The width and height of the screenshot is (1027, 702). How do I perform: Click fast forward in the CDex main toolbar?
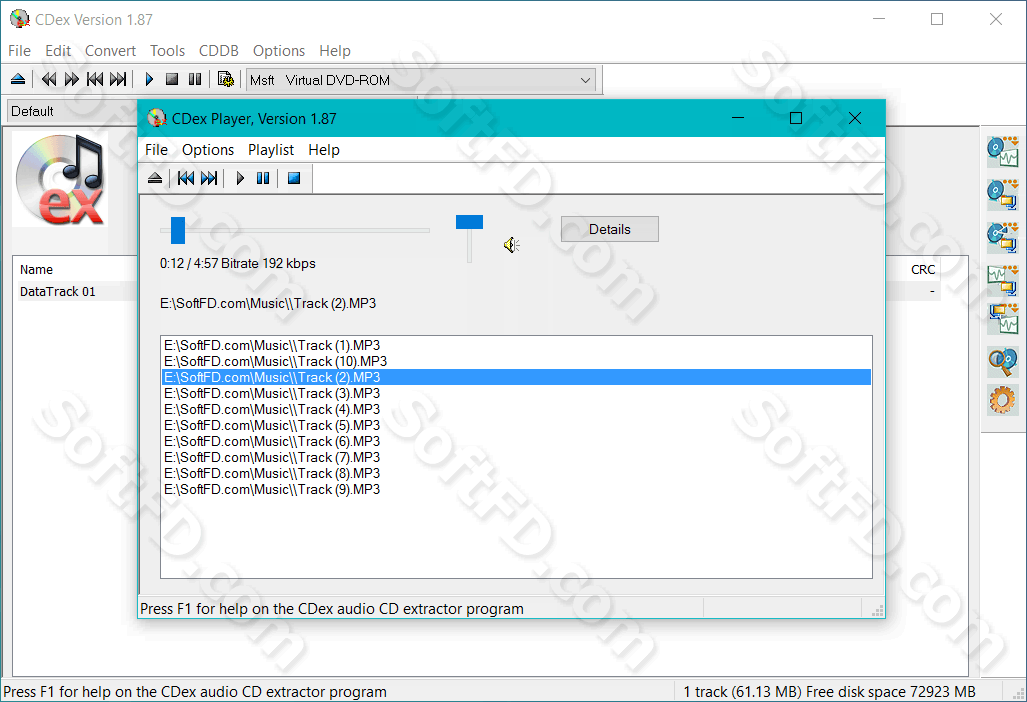click(71, 80)
